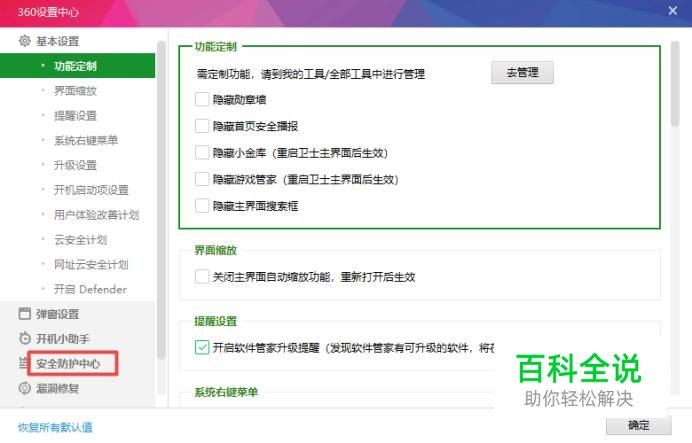The width and height of the screenshot is (692, 443).
Task: Select 云安全计划 sidebar item
Action: (x=80, y=240)
